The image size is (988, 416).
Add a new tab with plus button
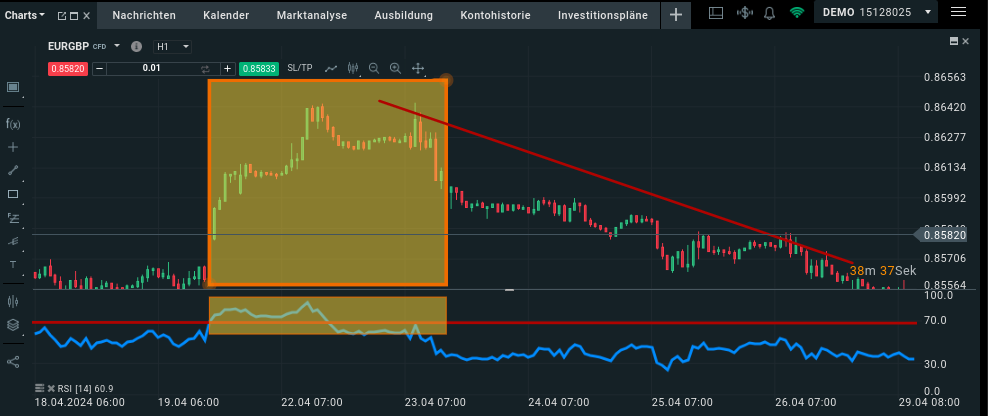(675, 15)
